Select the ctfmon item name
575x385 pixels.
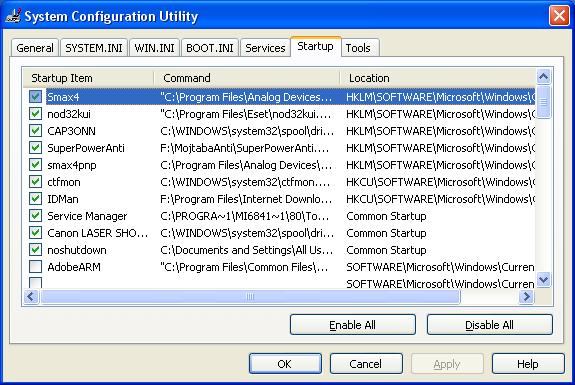coord(64,182)
